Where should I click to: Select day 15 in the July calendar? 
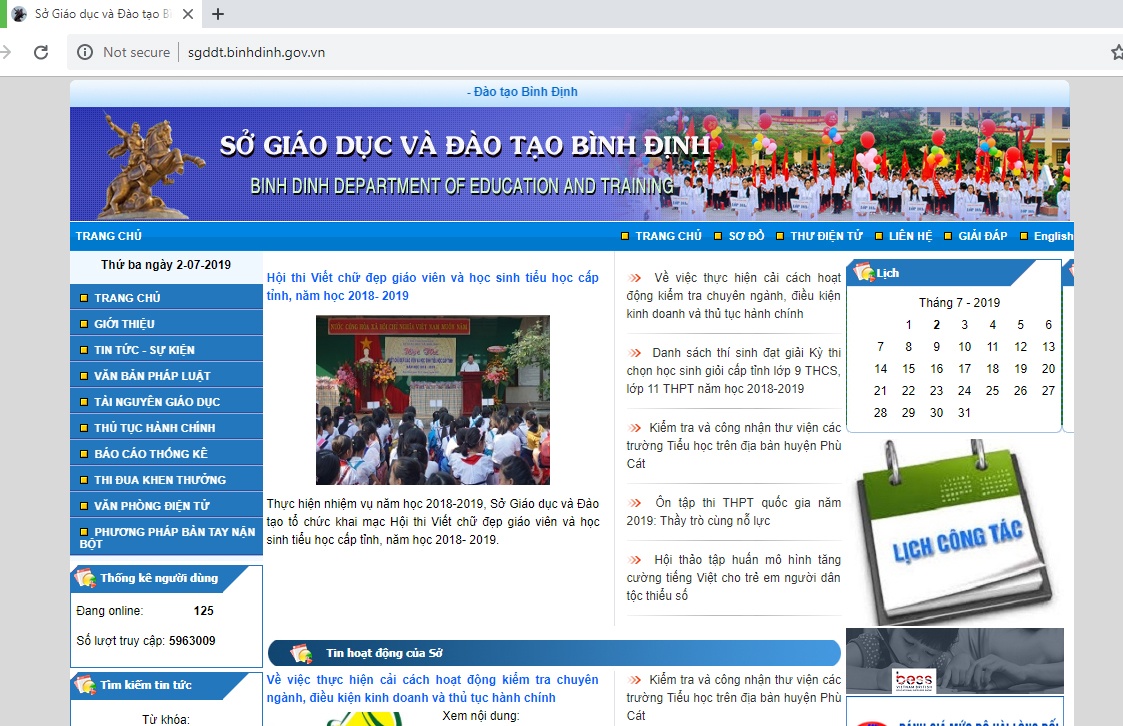(908, 369)
